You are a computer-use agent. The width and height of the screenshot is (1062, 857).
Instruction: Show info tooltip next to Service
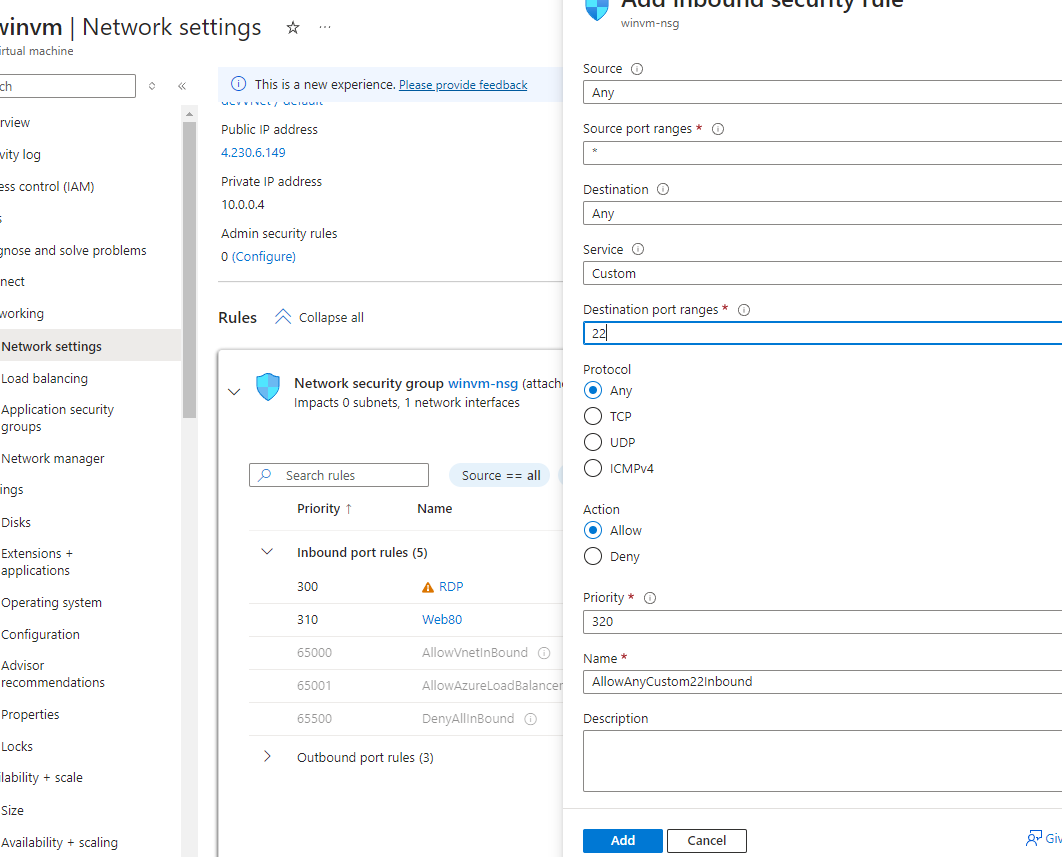pyautogui.click(x=638, y=249)
